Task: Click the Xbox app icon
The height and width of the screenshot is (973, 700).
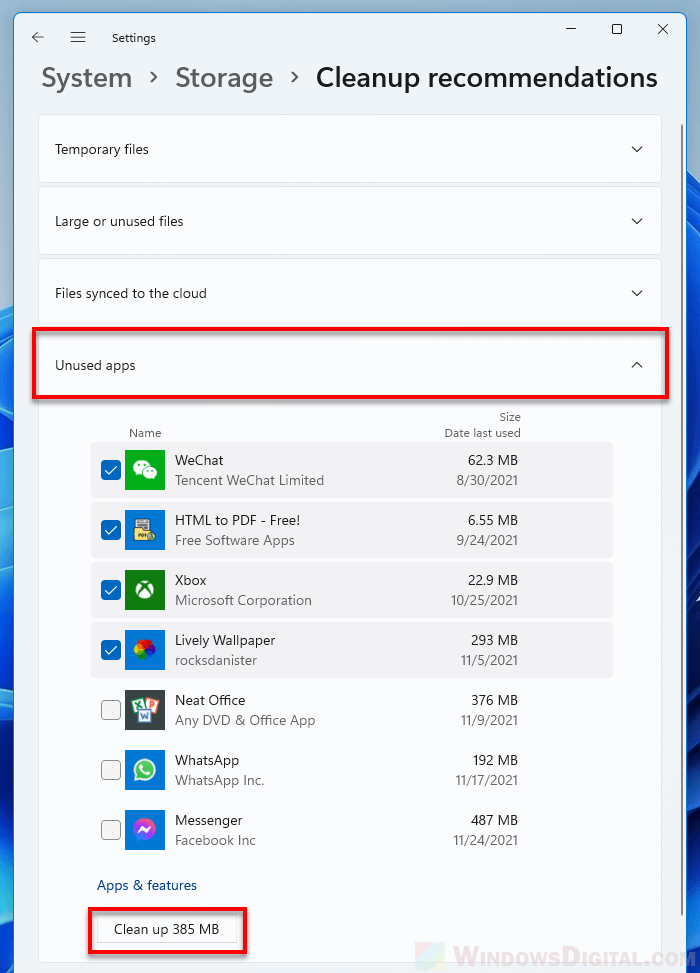Action: pyautogui.click(x=145, y=590)
